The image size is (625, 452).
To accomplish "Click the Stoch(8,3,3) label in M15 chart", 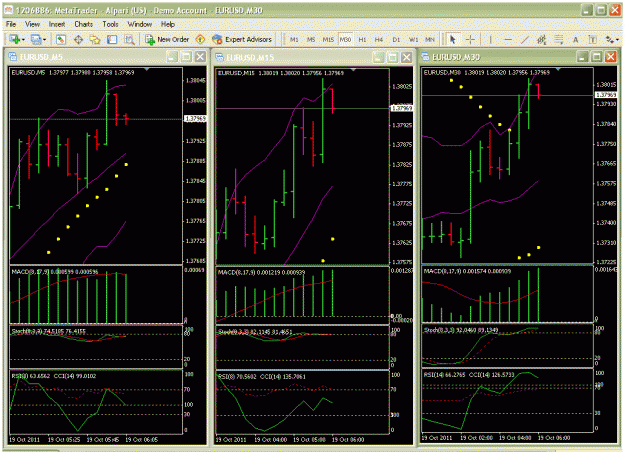I will [235, 332].
